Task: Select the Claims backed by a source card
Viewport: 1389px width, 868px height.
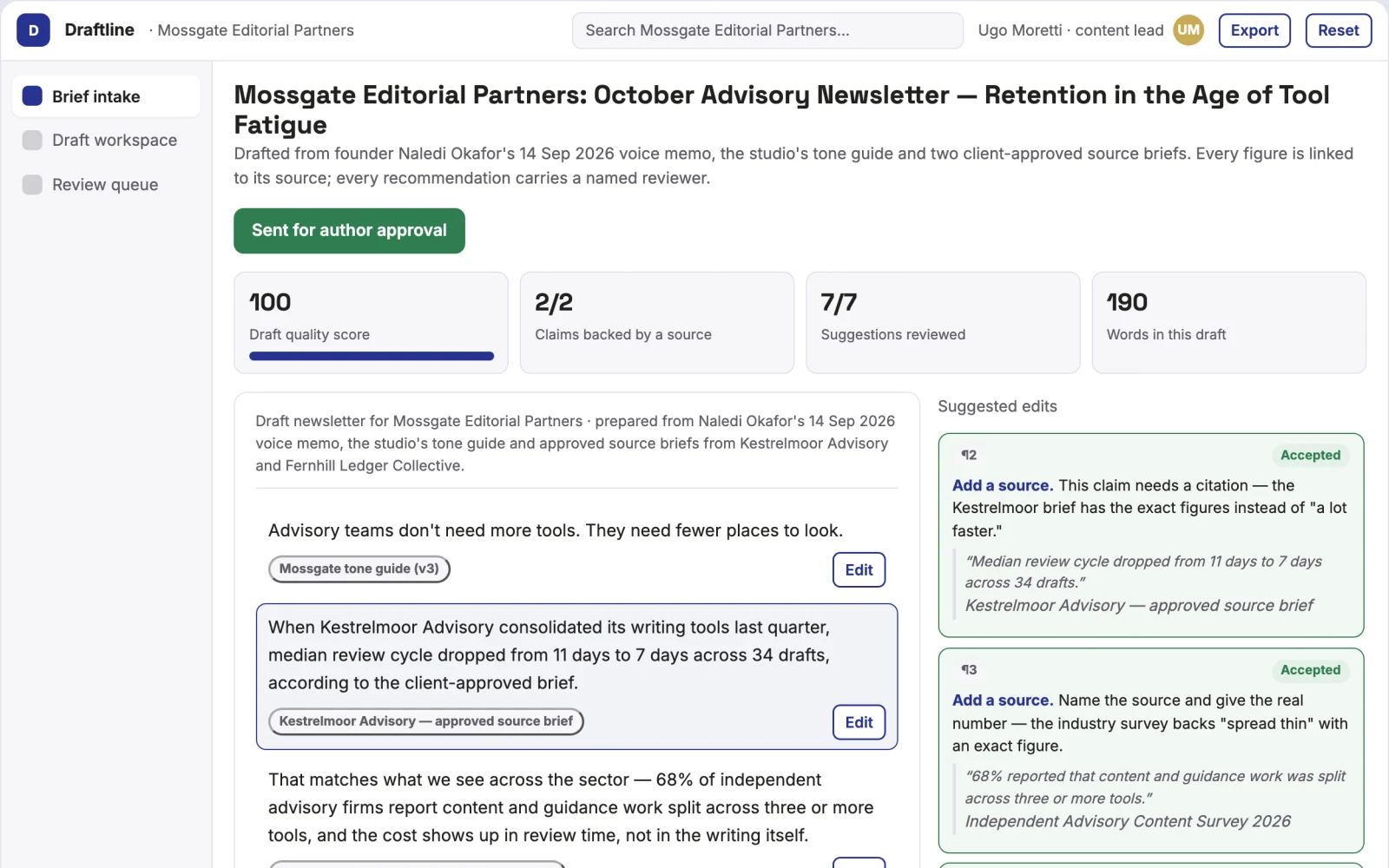Action: click(657, 323)
